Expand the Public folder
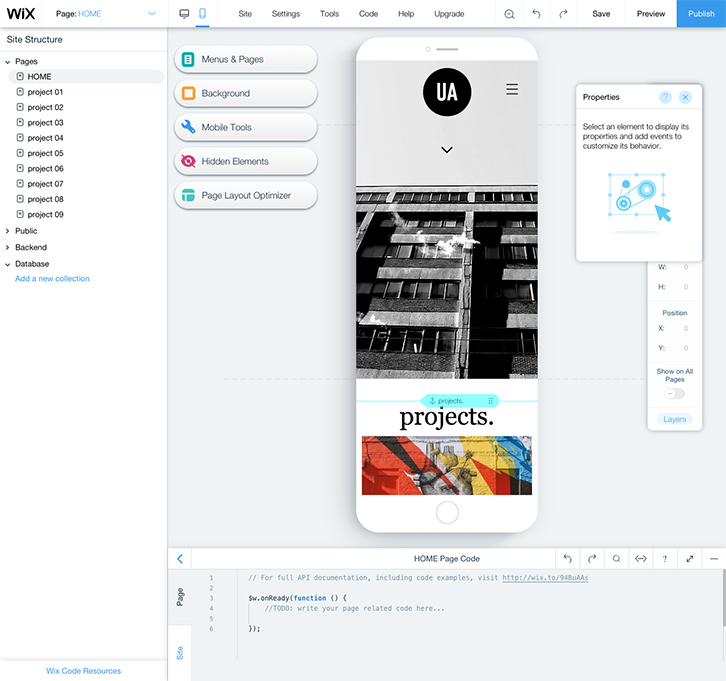This screenshot has height=681, width=726. [7, 231]
